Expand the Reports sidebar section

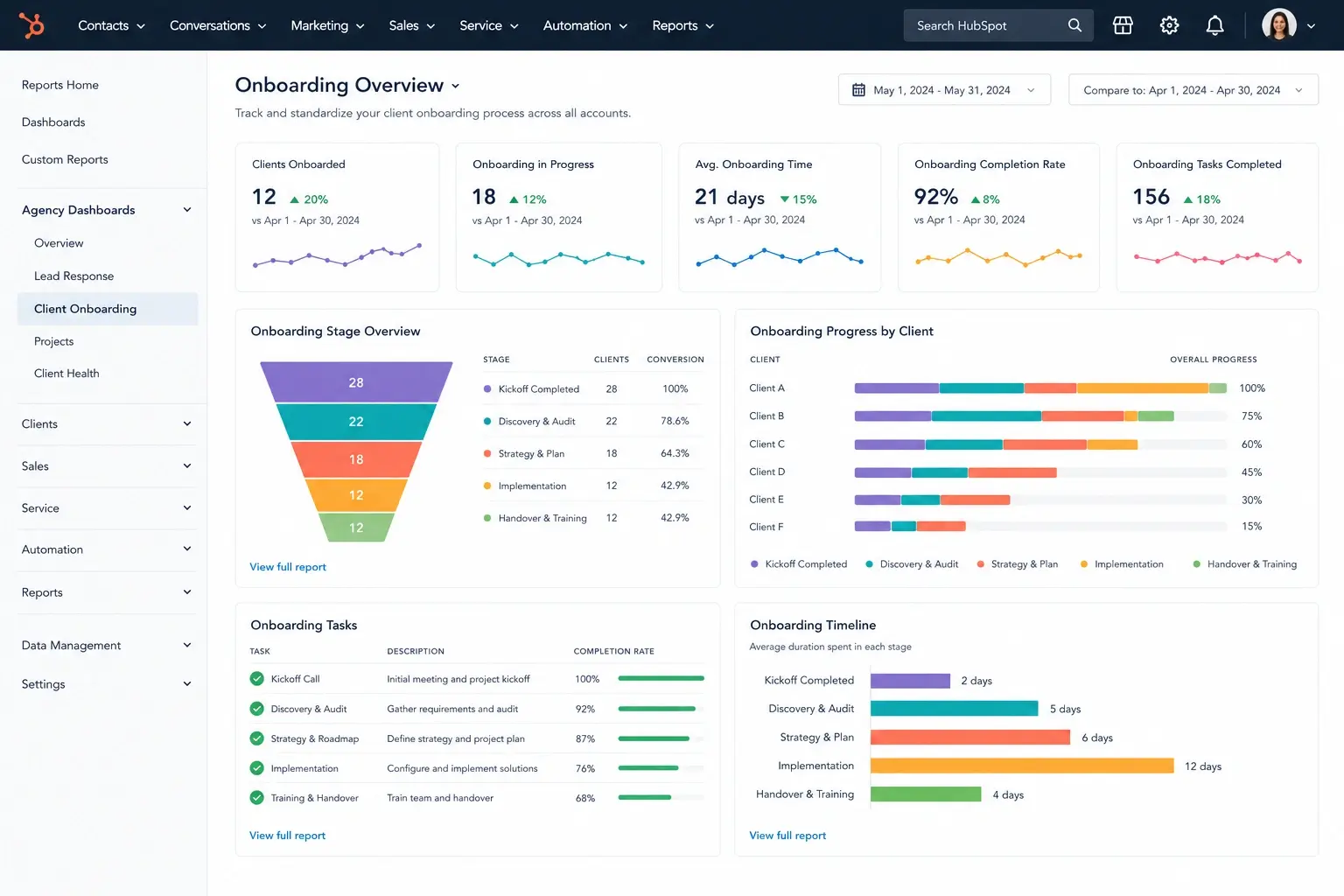[187, 592]
